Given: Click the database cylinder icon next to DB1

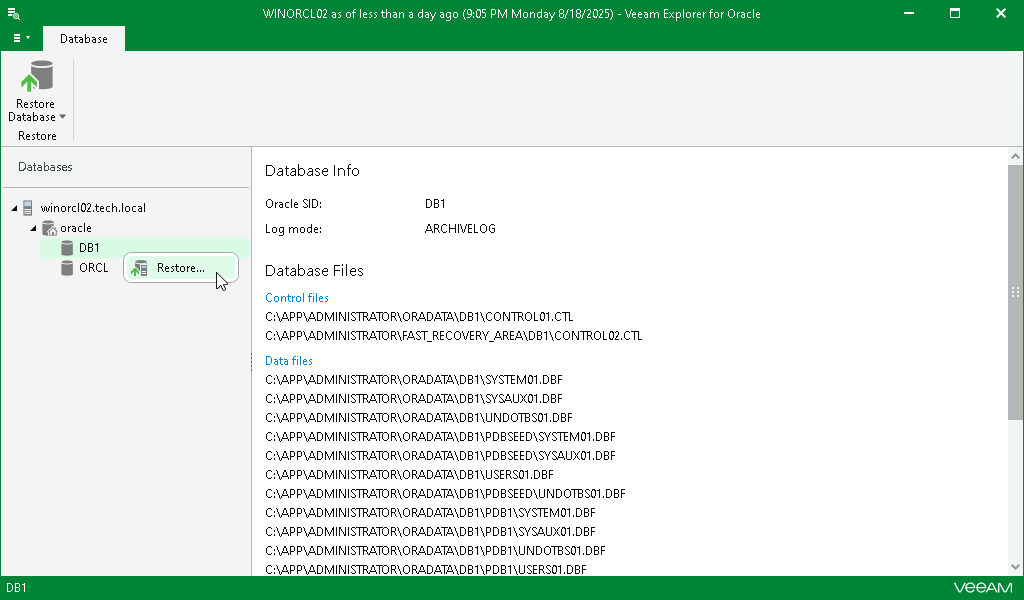Looking at the screenshot, I should [x=65, y=247].
